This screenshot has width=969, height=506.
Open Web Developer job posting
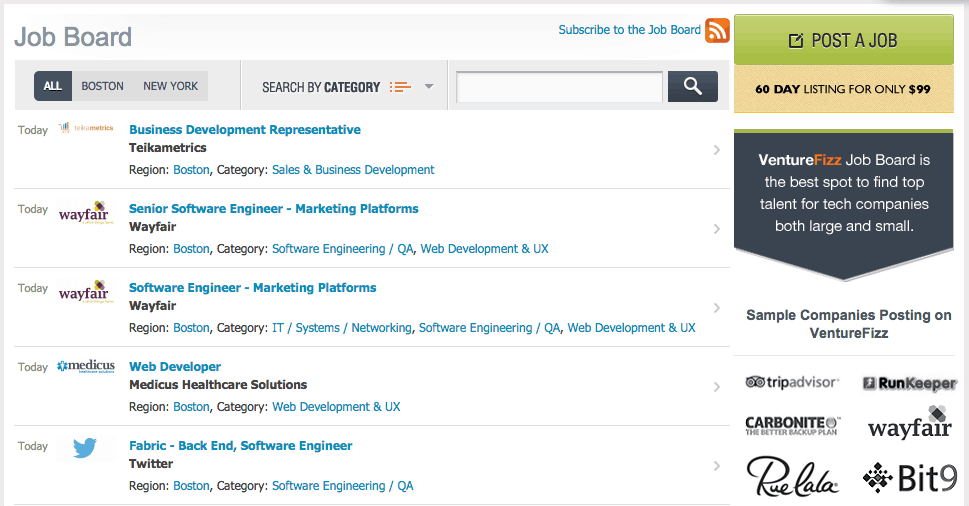point(175,367)
